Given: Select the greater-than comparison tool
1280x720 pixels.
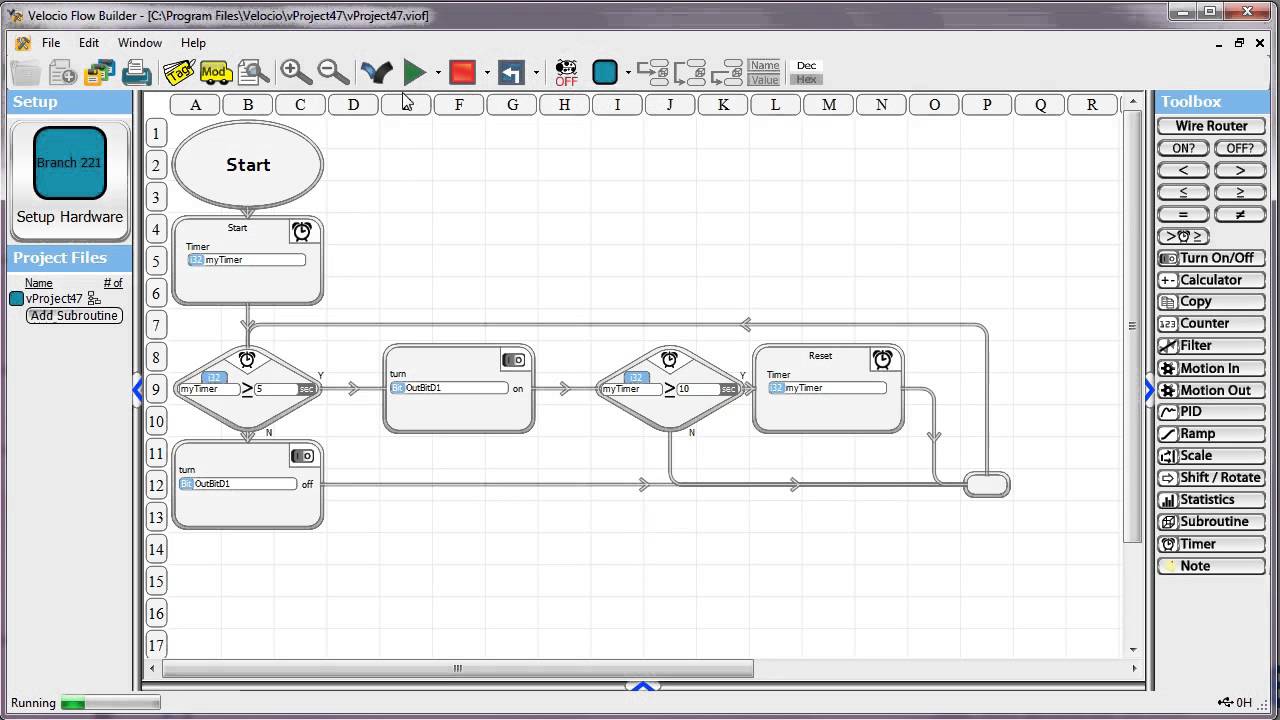Looking at the screenshot, I should coord(1239,170).
